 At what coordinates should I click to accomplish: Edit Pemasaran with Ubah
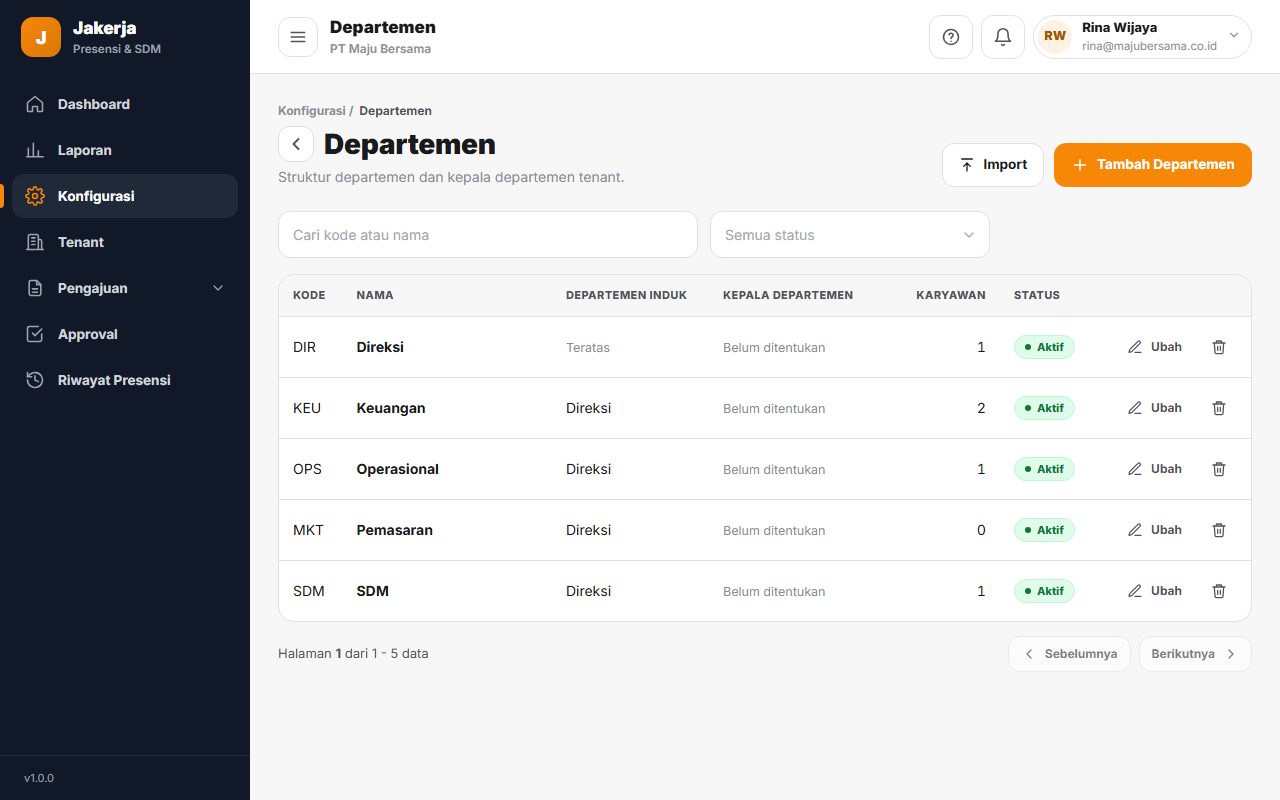[x=1155, y=530]
